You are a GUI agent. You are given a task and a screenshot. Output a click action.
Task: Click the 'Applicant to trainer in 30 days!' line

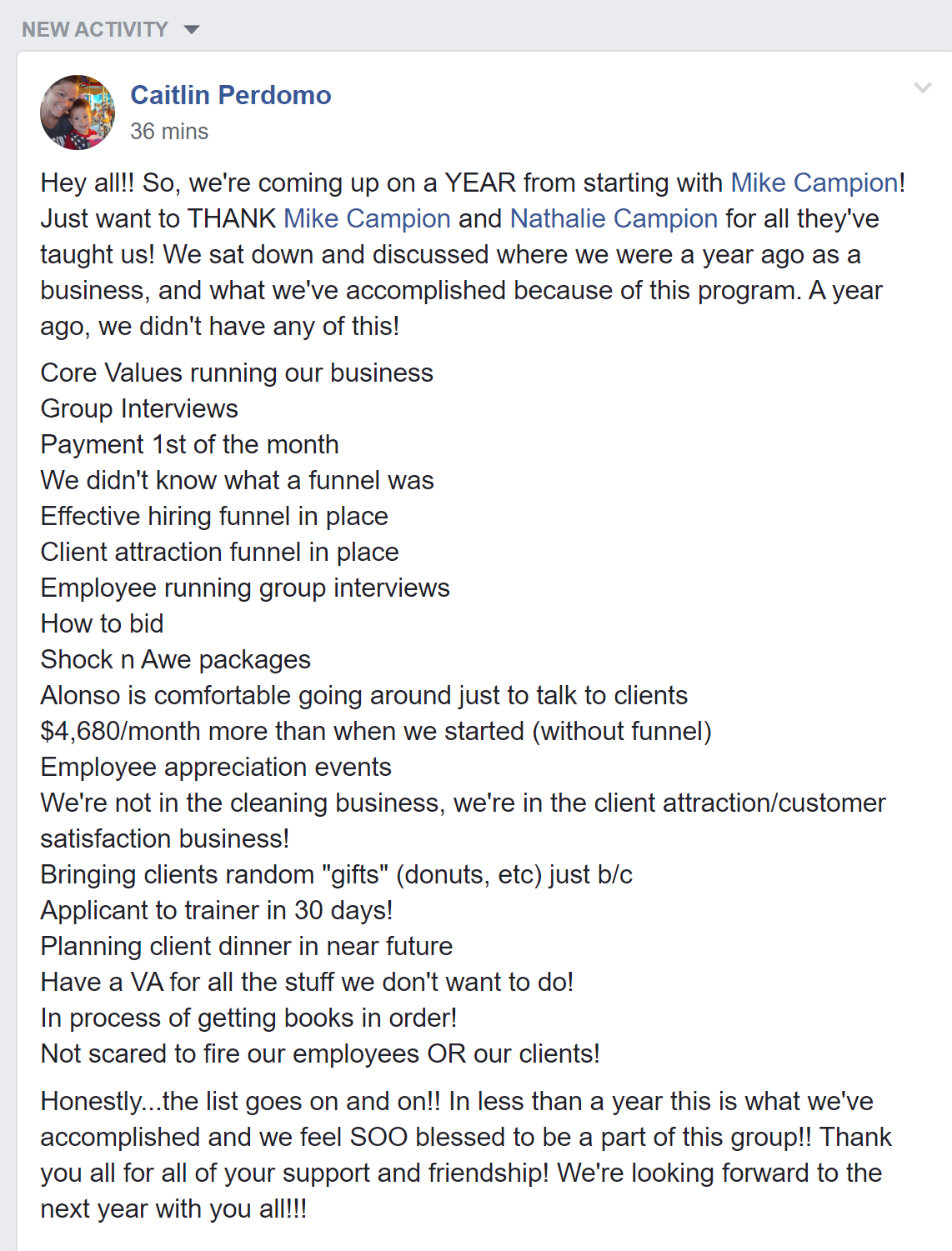[217, 910]
